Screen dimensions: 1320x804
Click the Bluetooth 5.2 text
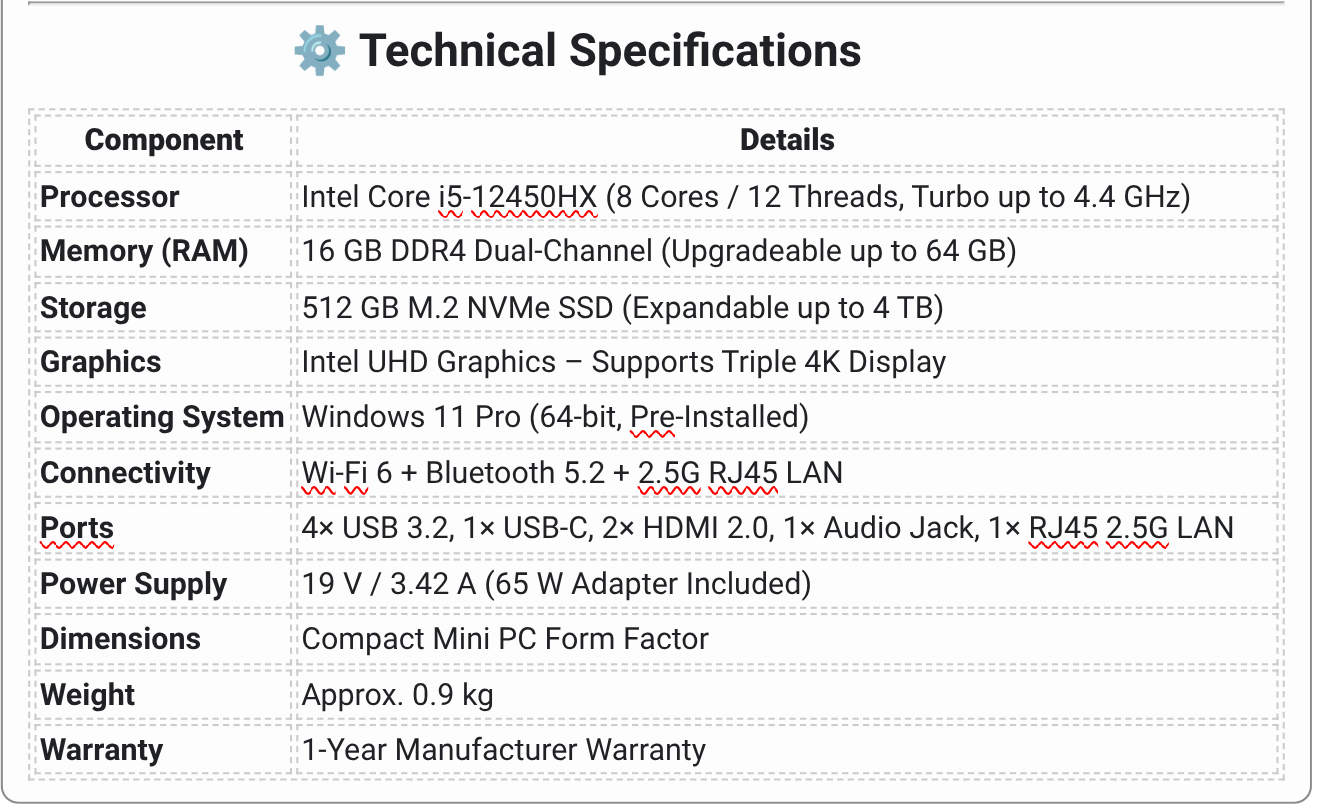(515, 473)
